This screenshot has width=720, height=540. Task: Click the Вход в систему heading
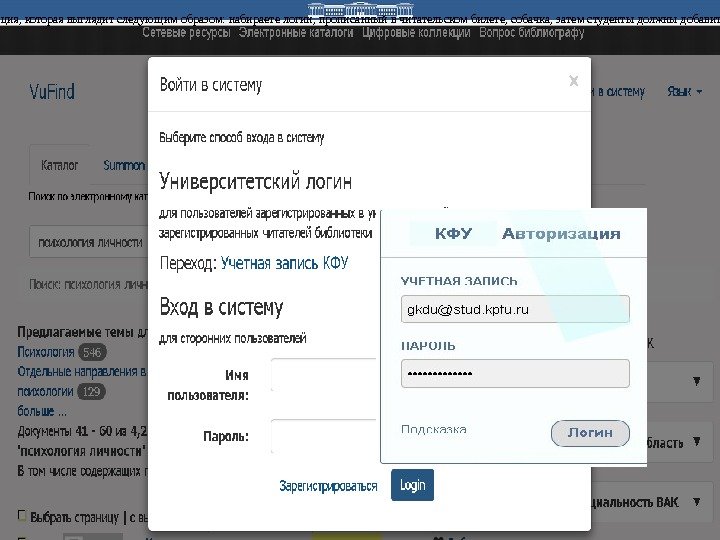(221, 307)
